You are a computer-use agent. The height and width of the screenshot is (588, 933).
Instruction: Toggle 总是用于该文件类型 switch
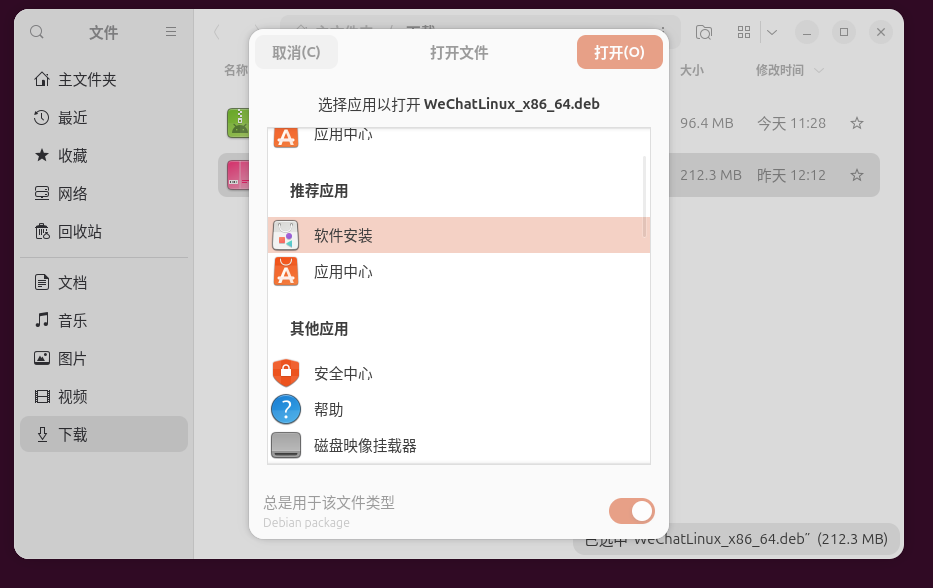(x=631, y=511)
